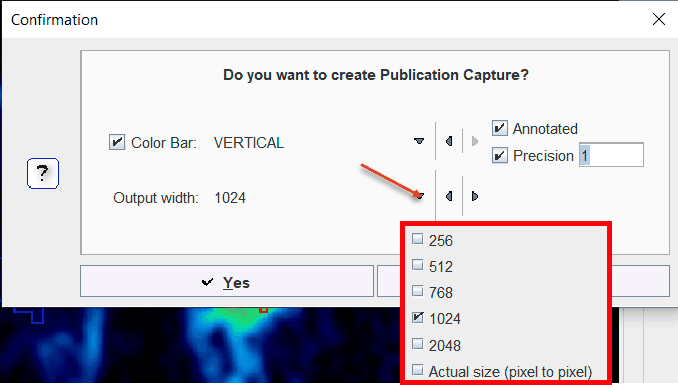The height and width of the screenshot is (385, 678).
Task: Click the Precision value field
Action: click(x=611, y=155)
